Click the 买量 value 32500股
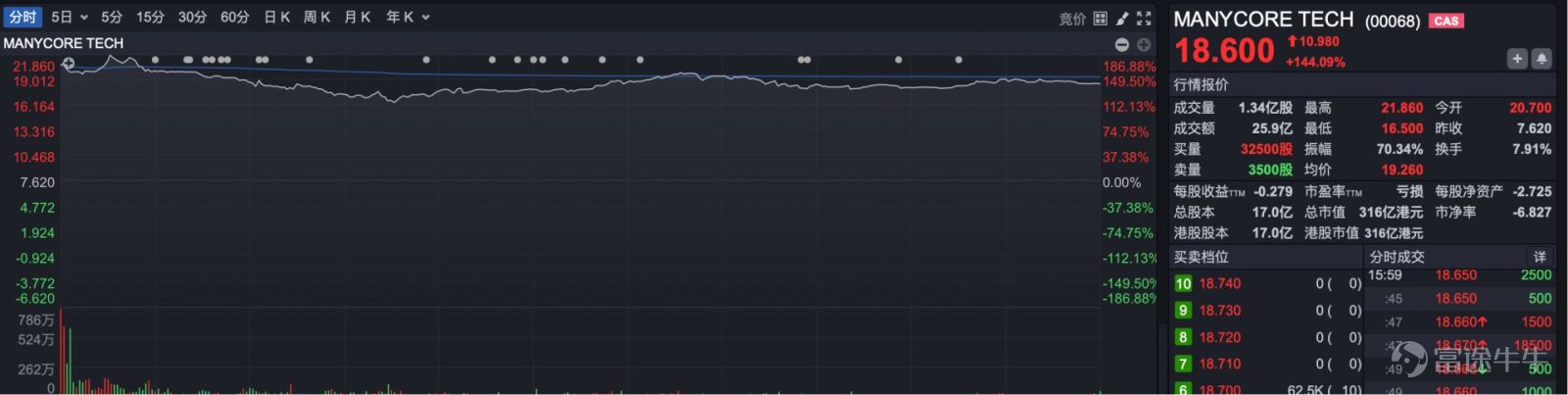This screenshot has height=395, width=1568. 1266,149
